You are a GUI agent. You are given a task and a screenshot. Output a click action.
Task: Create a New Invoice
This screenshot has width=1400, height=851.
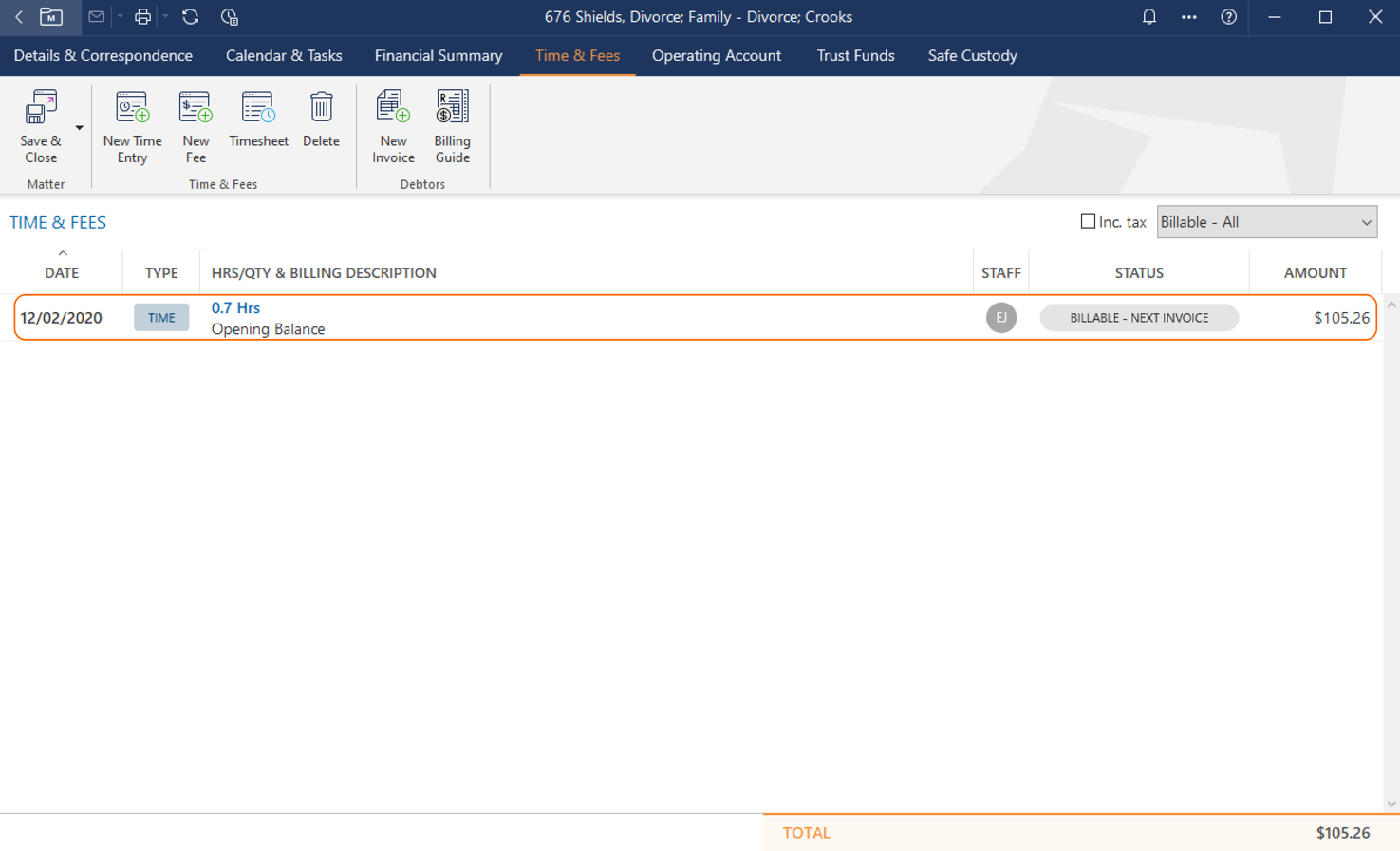coord(393,108)
